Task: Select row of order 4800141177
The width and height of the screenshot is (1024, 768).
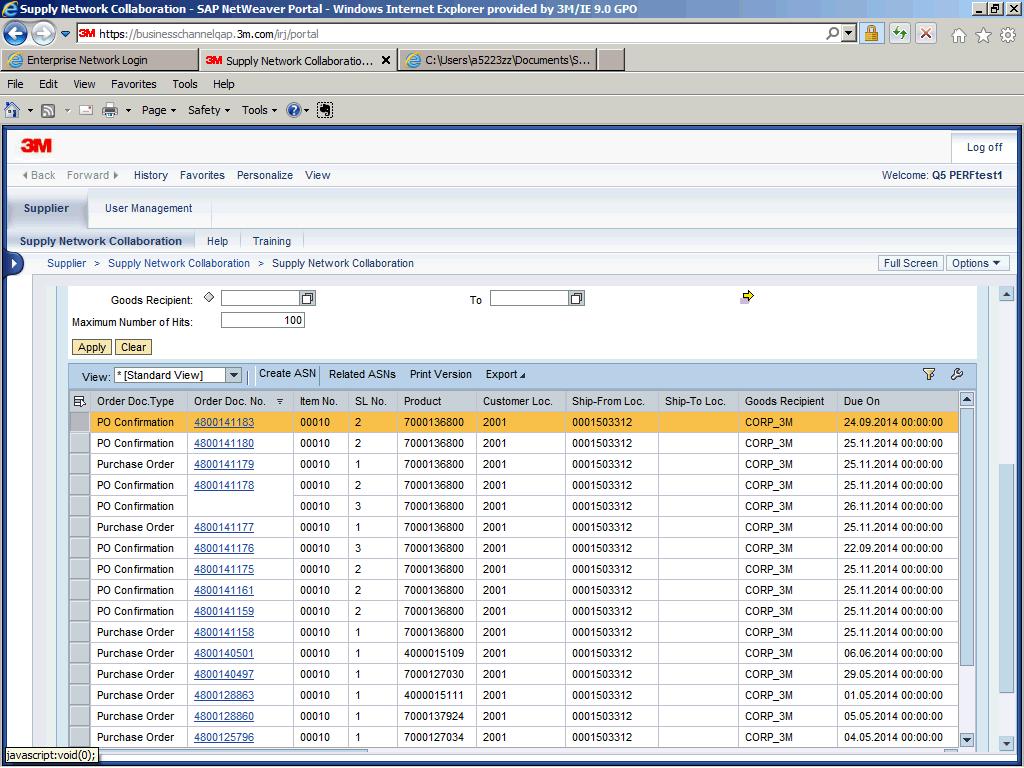Action: [x=80, y=527]
